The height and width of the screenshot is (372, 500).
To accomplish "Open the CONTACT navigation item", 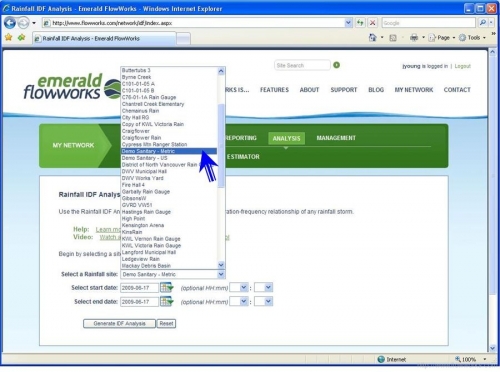I will (457, 90).
